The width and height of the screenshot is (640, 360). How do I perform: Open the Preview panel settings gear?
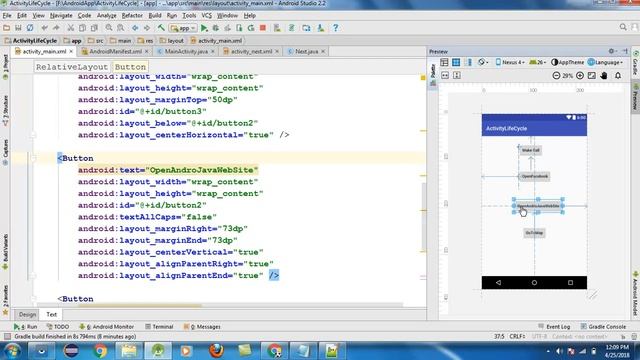click(x=611, y=51)
